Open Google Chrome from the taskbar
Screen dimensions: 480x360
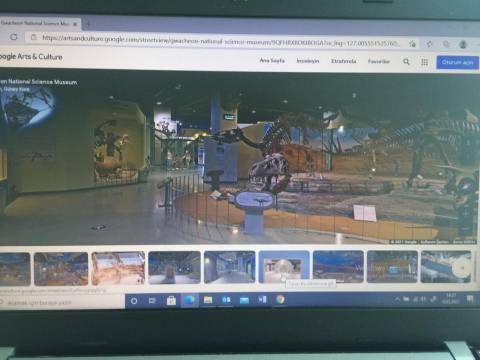(x=280, y=300)
